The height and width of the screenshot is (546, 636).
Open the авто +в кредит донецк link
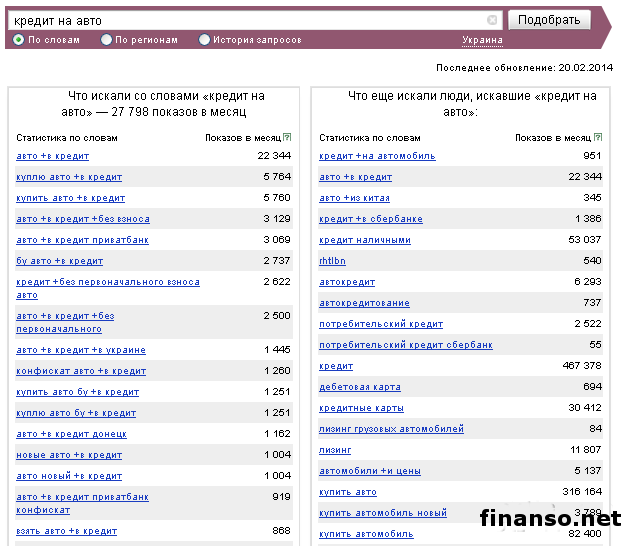point(71,434)
